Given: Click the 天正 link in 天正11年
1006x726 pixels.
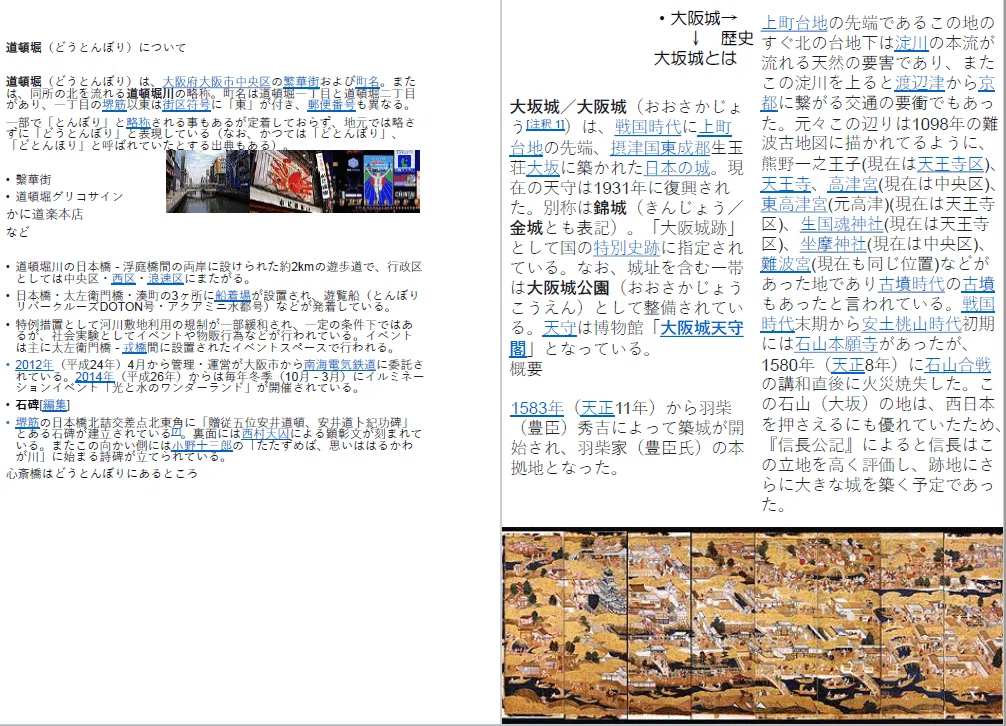Looking at the screenshot, I should pyautogui.click(x=598, y=408).
